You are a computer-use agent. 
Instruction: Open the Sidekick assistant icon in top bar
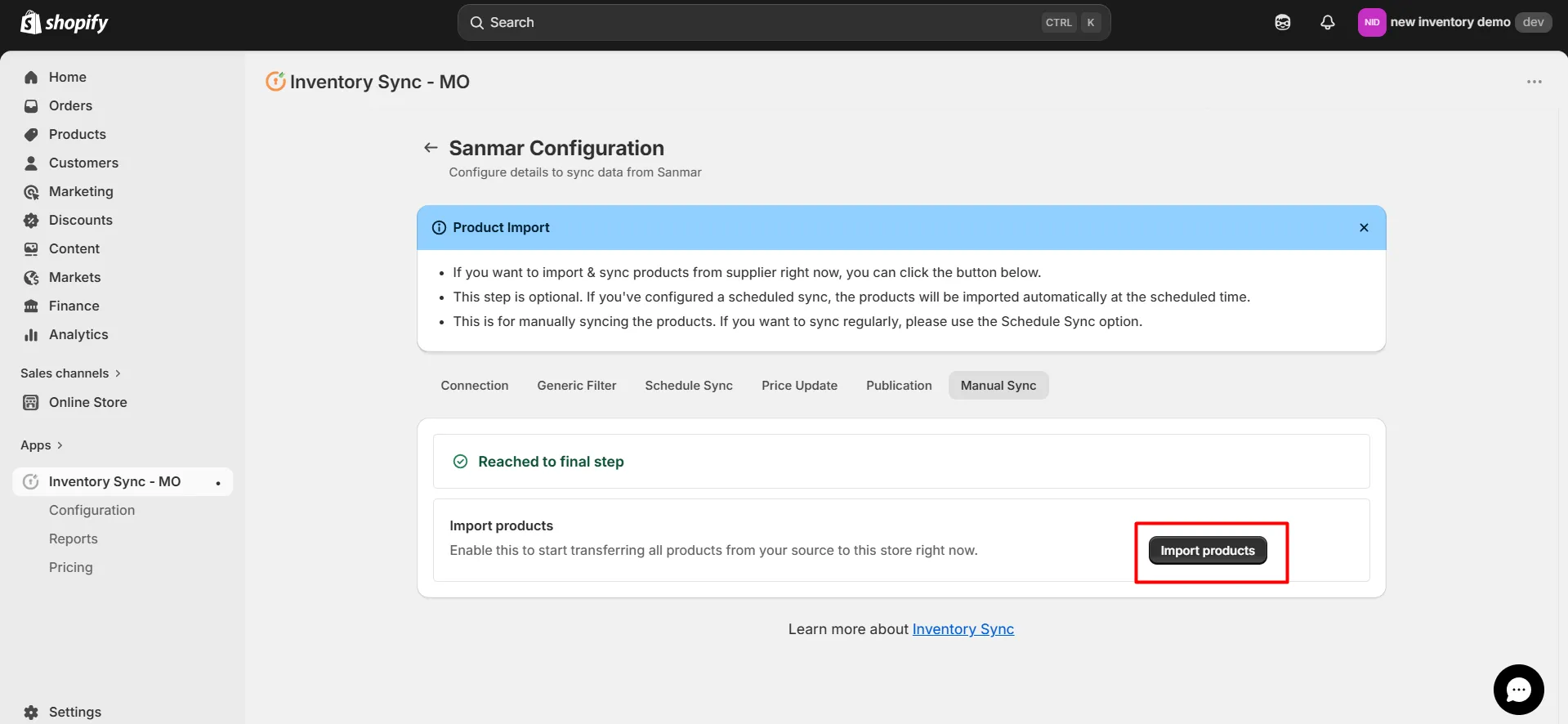click(1283, 23)
